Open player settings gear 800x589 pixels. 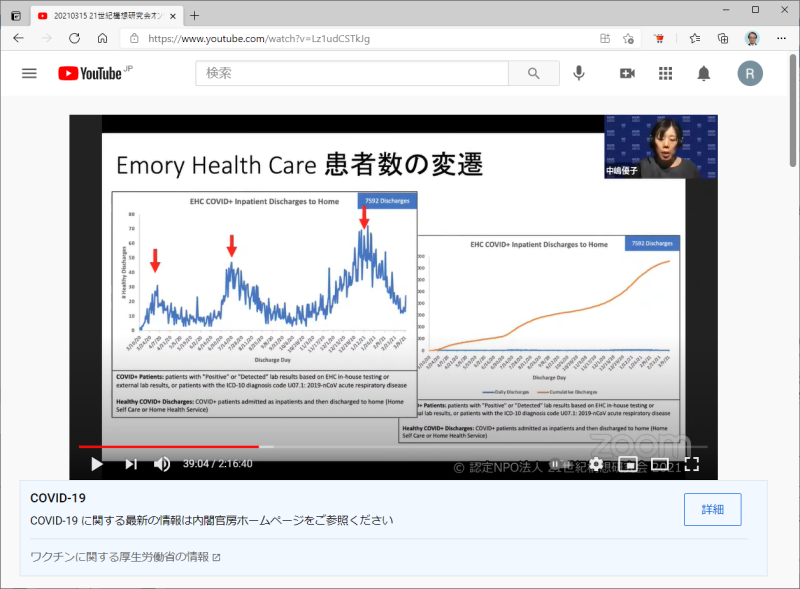[595, 464]
